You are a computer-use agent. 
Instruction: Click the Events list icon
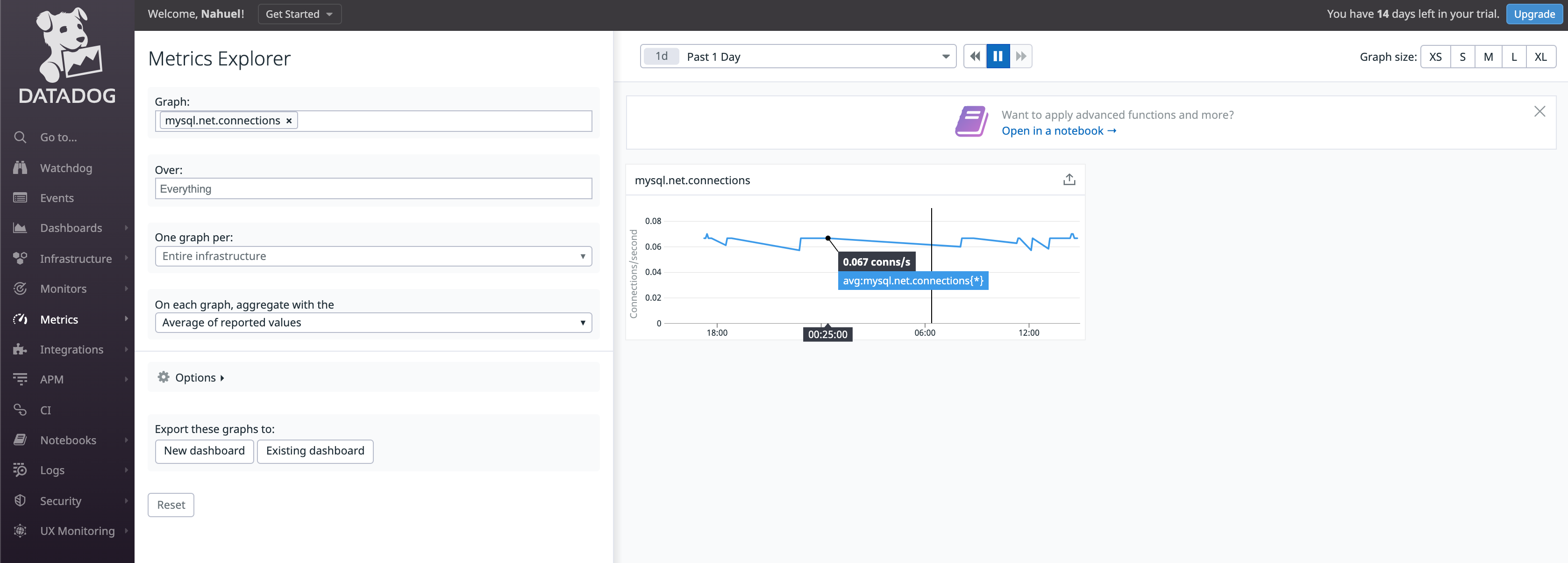click(20, 197)
